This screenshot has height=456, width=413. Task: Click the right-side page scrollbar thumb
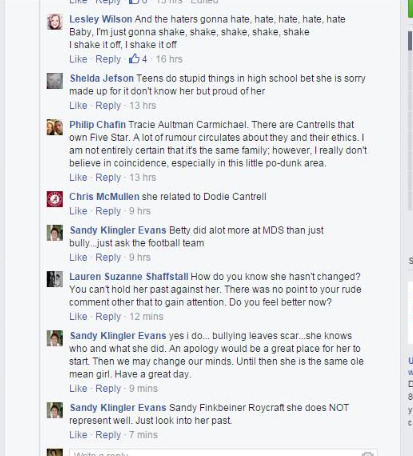pyautogui.click(x=410, y=41)
